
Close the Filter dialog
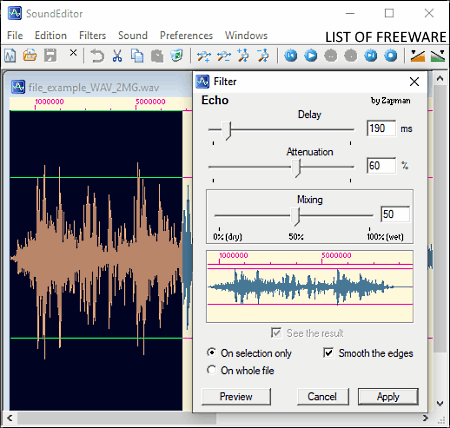[x=414, y=81]
